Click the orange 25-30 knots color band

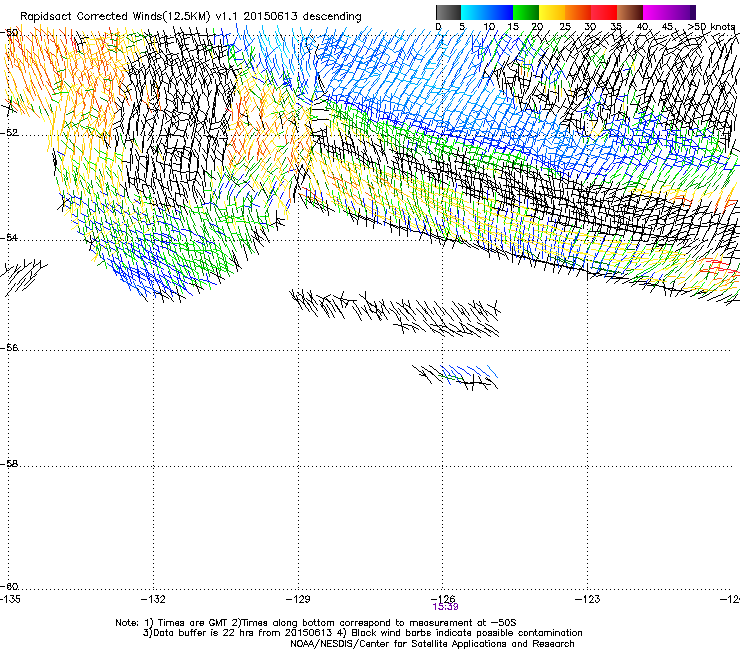(578, 12)
